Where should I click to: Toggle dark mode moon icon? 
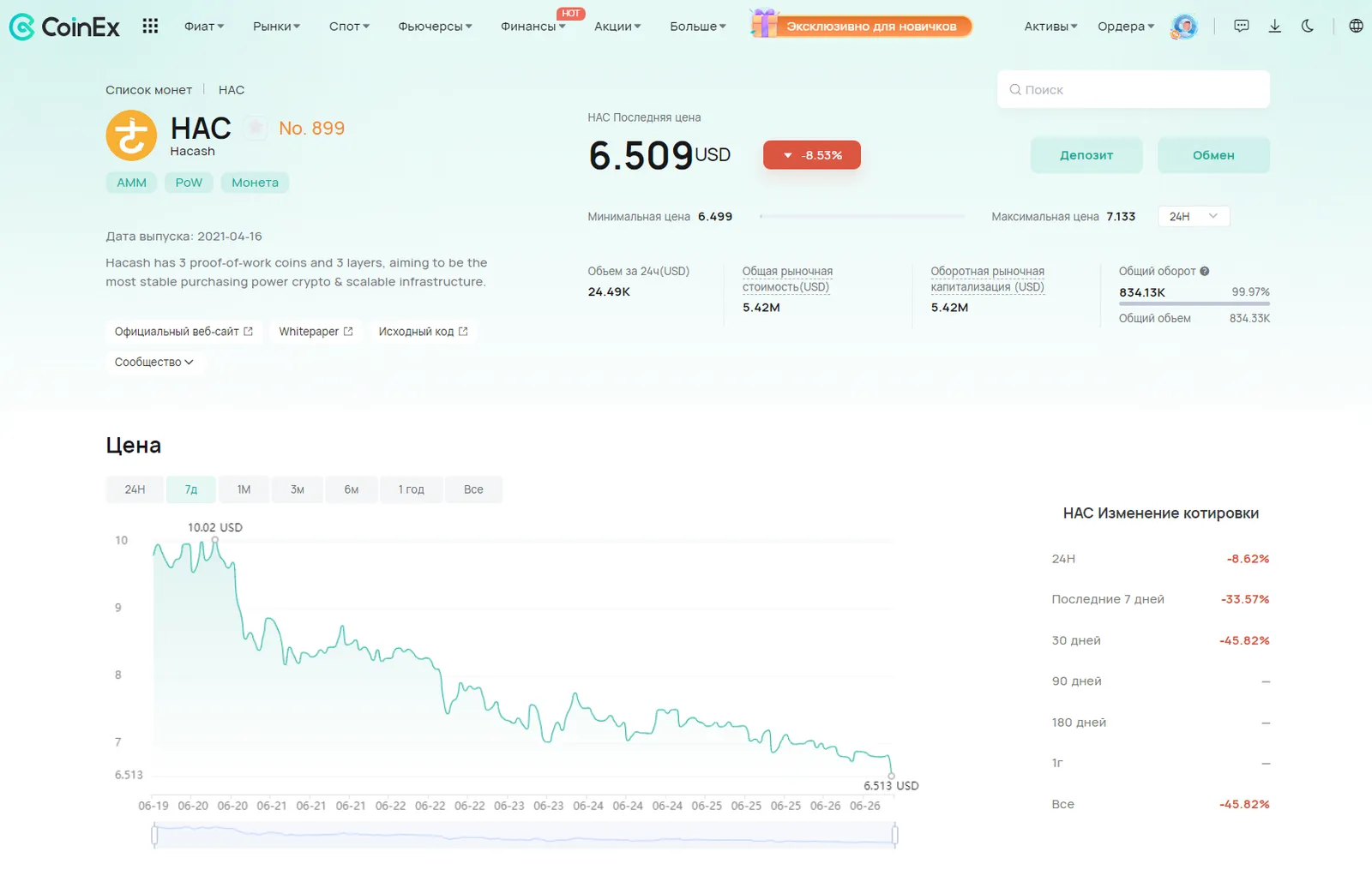point(1308,27)
